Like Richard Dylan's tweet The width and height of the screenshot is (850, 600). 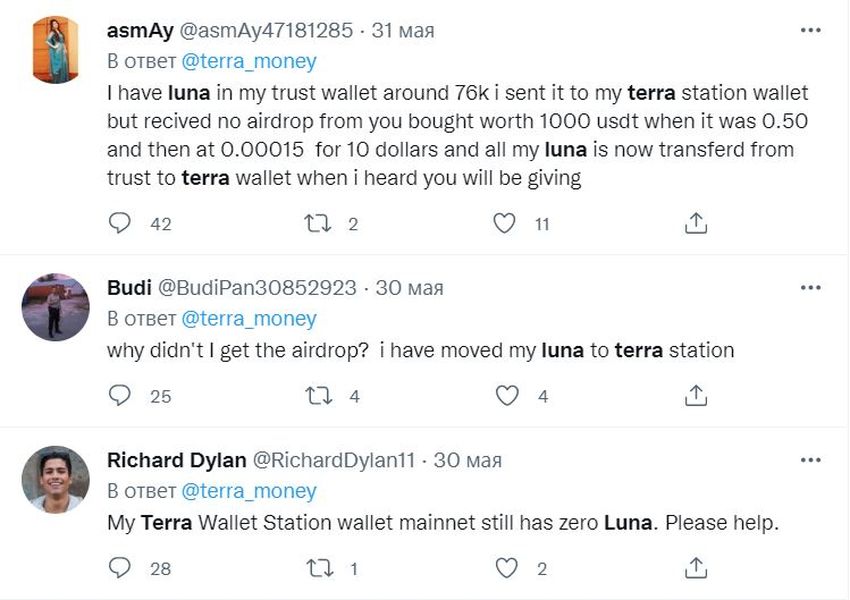tap(508, 568)
